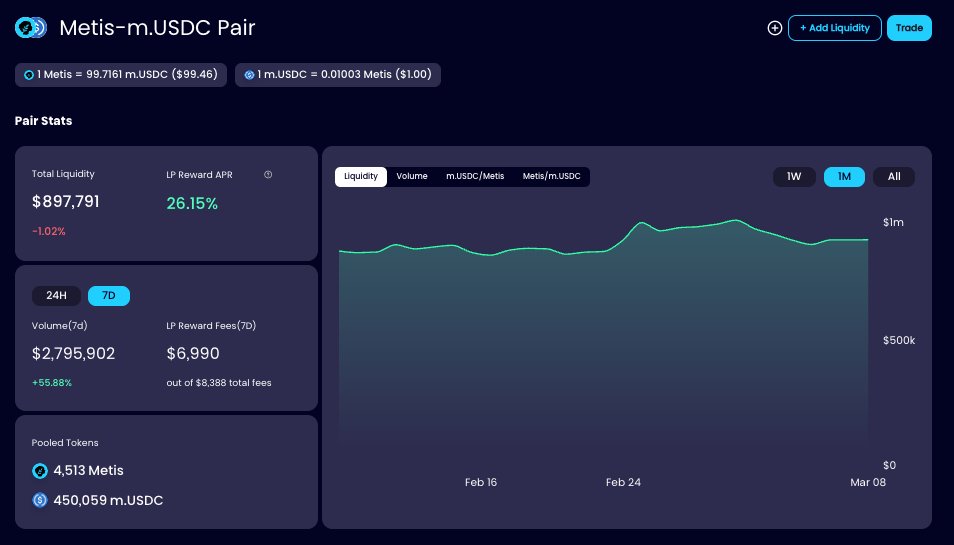954x545 pixels.
Task: Click the Mar 08 axis label
Action: coord(868,482)
